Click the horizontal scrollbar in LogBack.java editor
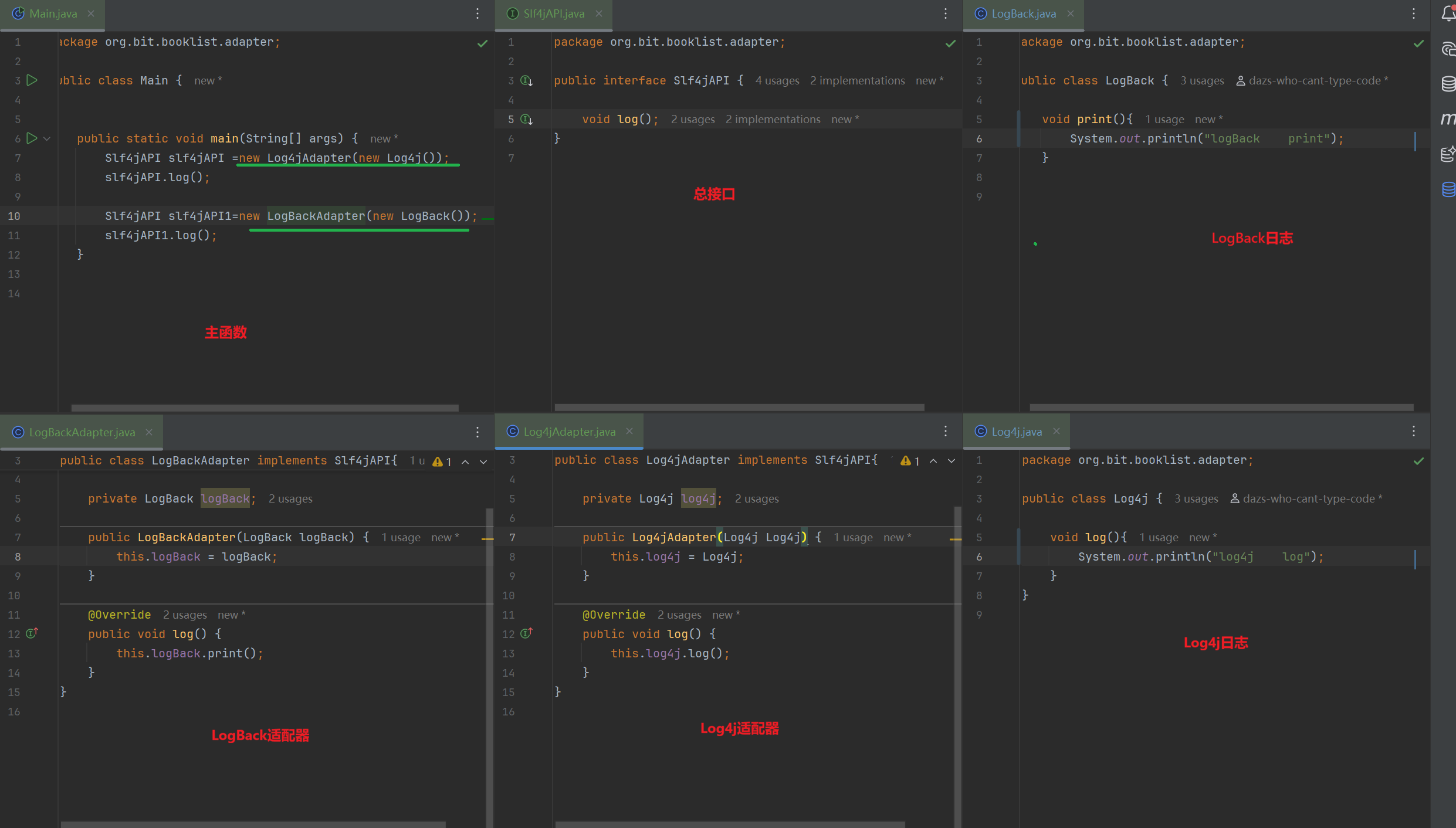The image size is (1456, 828). click(1221, 407)
